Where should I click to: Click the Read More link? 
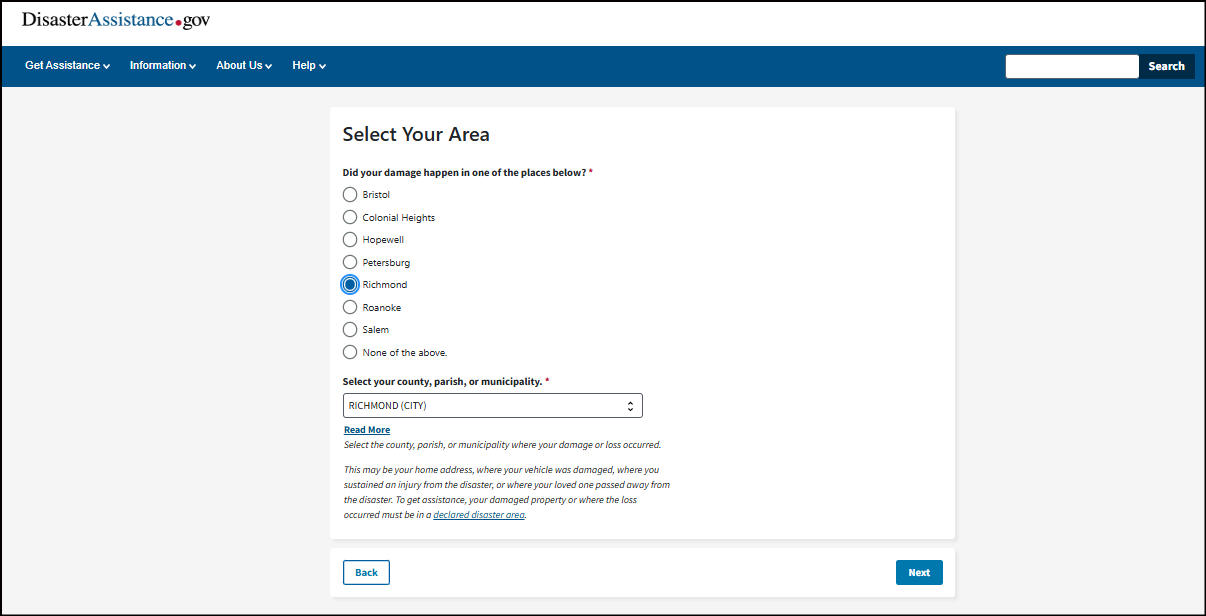367,430
